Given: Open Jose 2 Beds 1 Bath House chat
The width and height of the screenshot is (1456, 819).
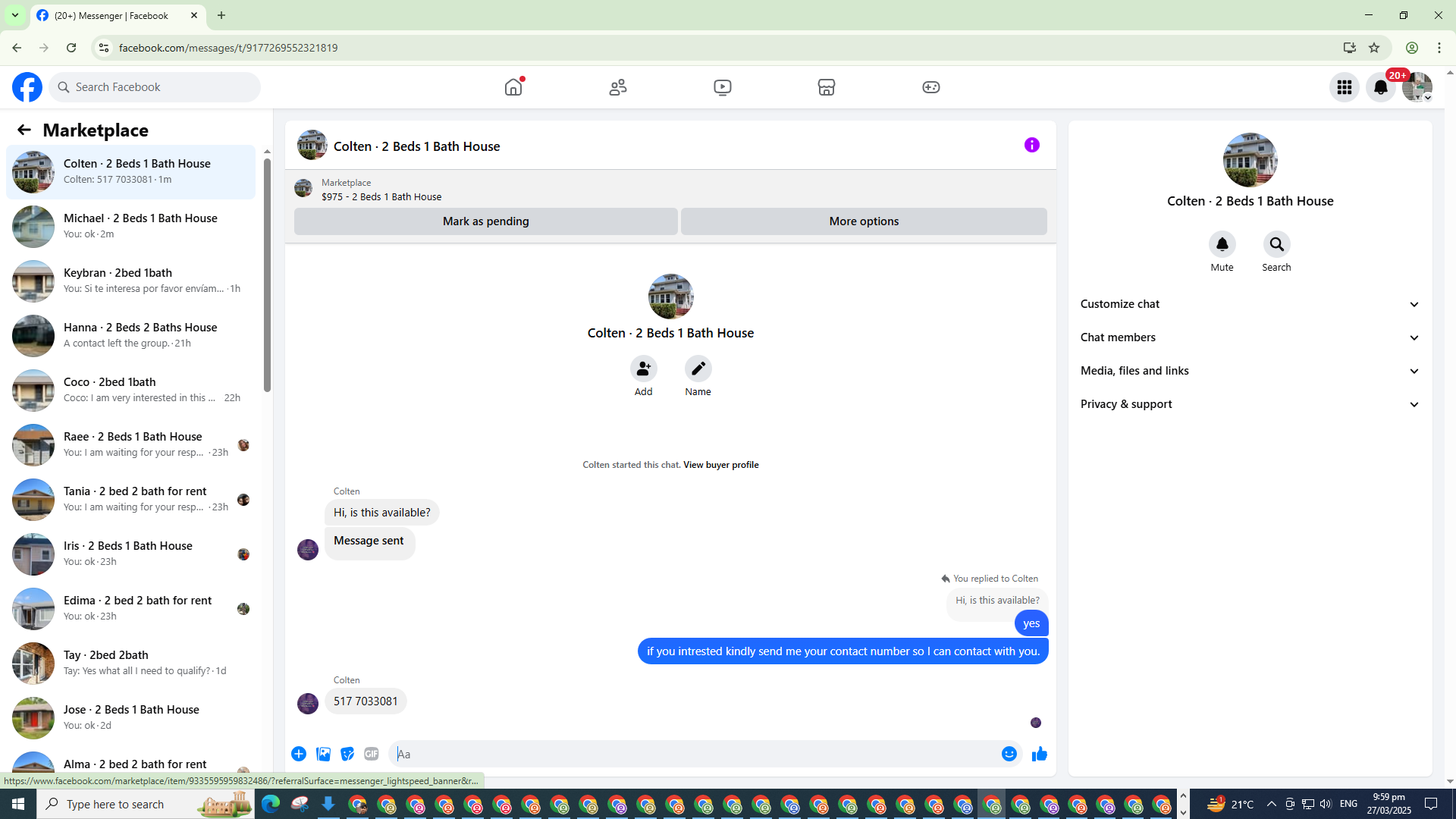Looking at the screenshot, I should [131, 717].
